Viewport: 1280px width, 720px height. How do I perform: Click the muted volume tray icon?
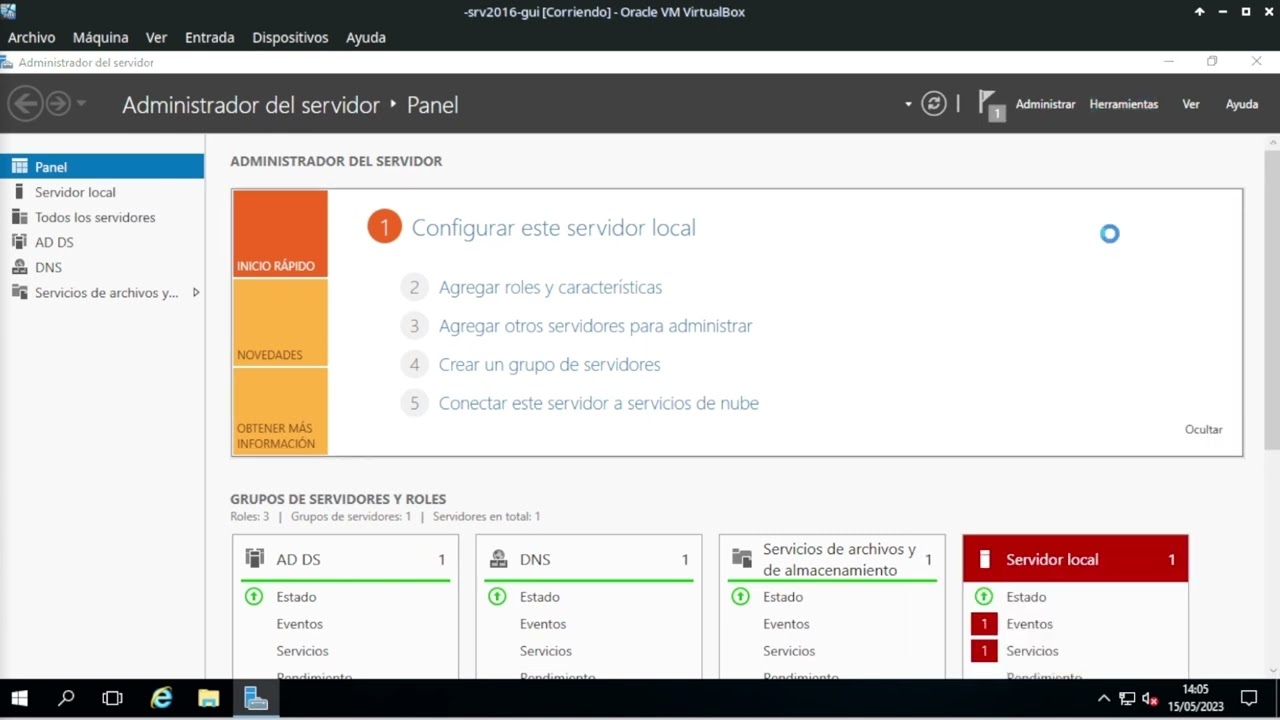tap(1150, 699)
